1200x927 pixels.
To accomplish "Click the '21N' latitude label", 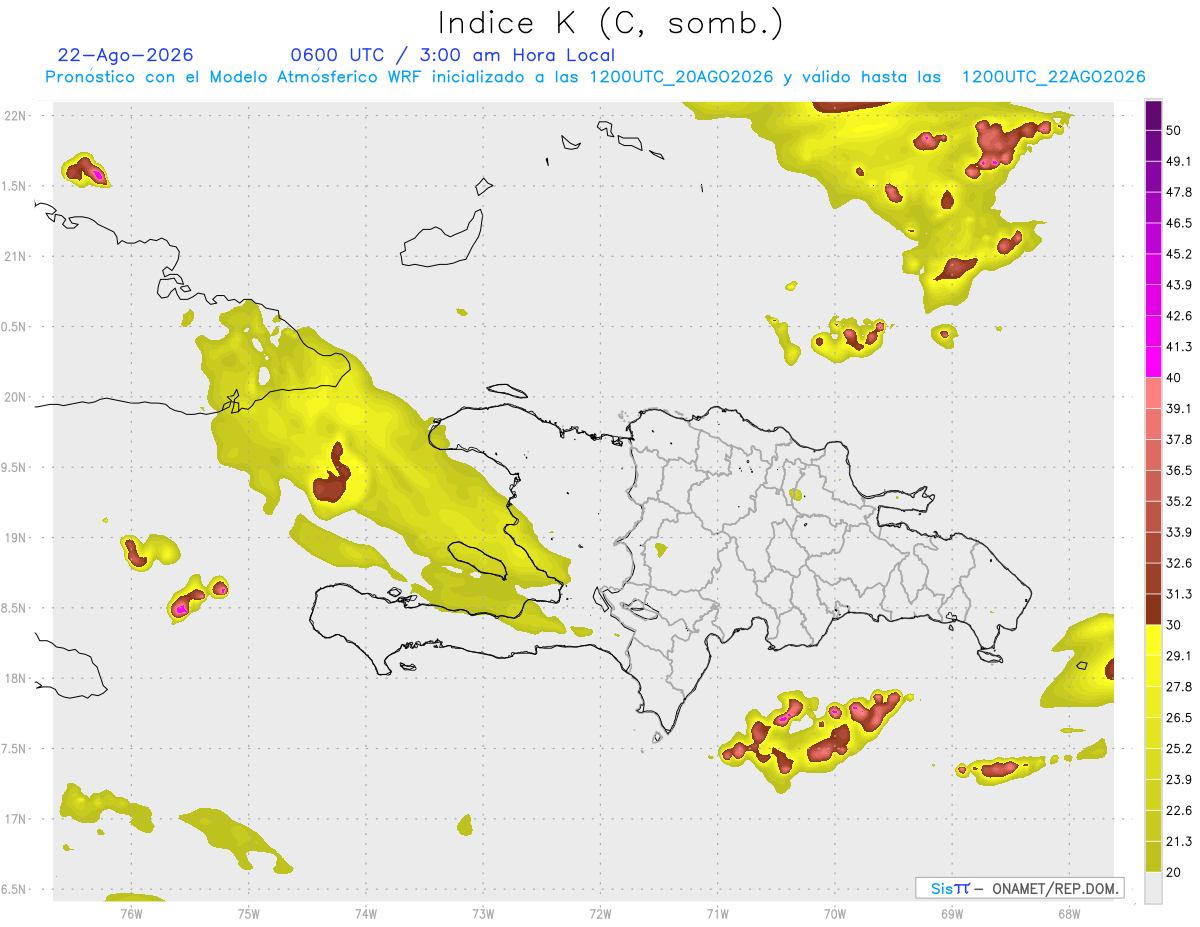I will (x=16, y=256).
